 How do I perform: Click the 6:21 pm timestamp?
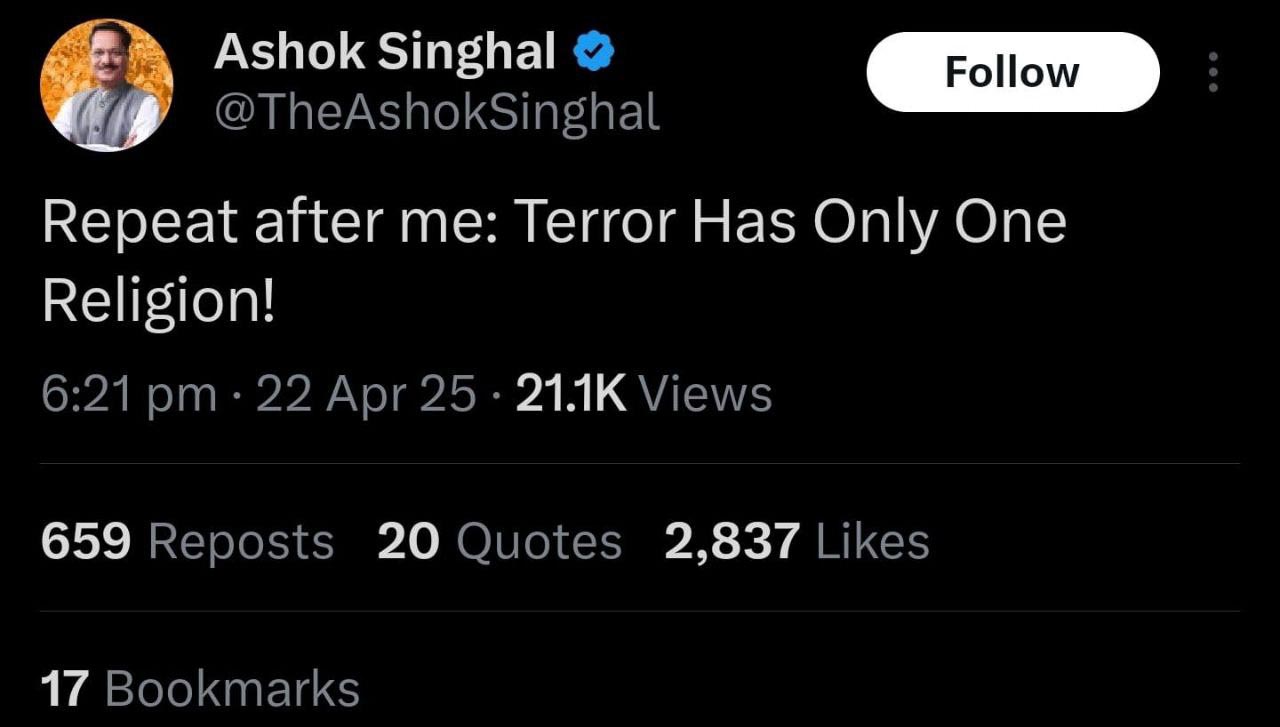click(129, 394)
